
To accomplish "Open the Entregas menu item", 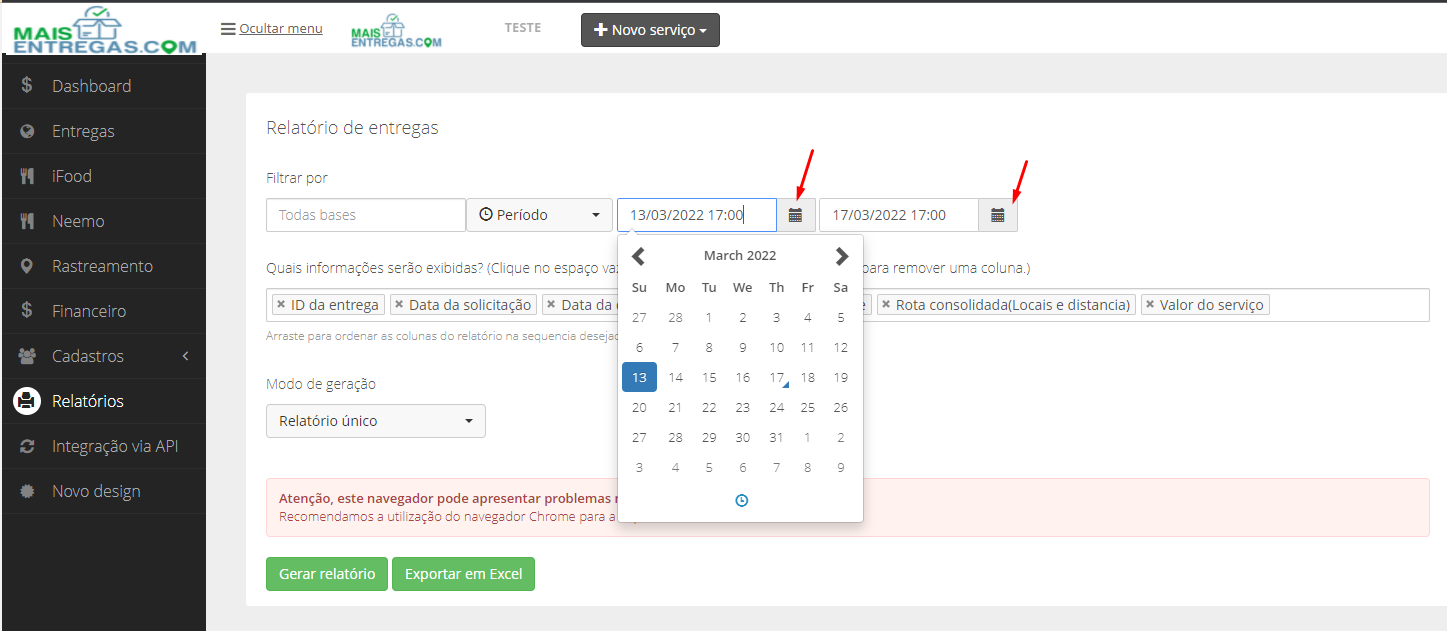I will coord(103,131).
